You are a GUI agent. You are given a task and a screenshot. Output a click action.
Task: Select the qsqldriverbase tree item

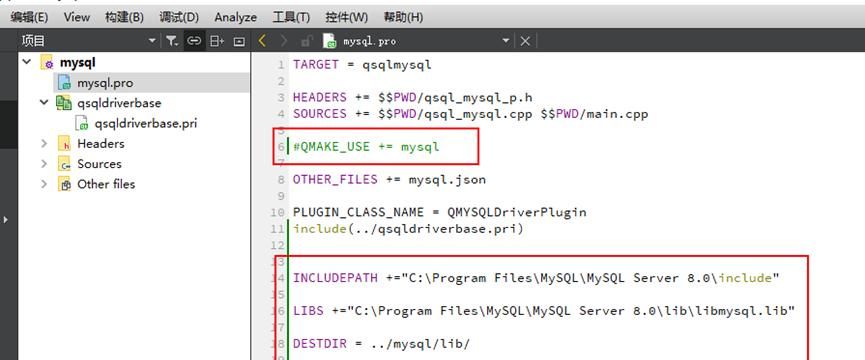coord(119,103)
